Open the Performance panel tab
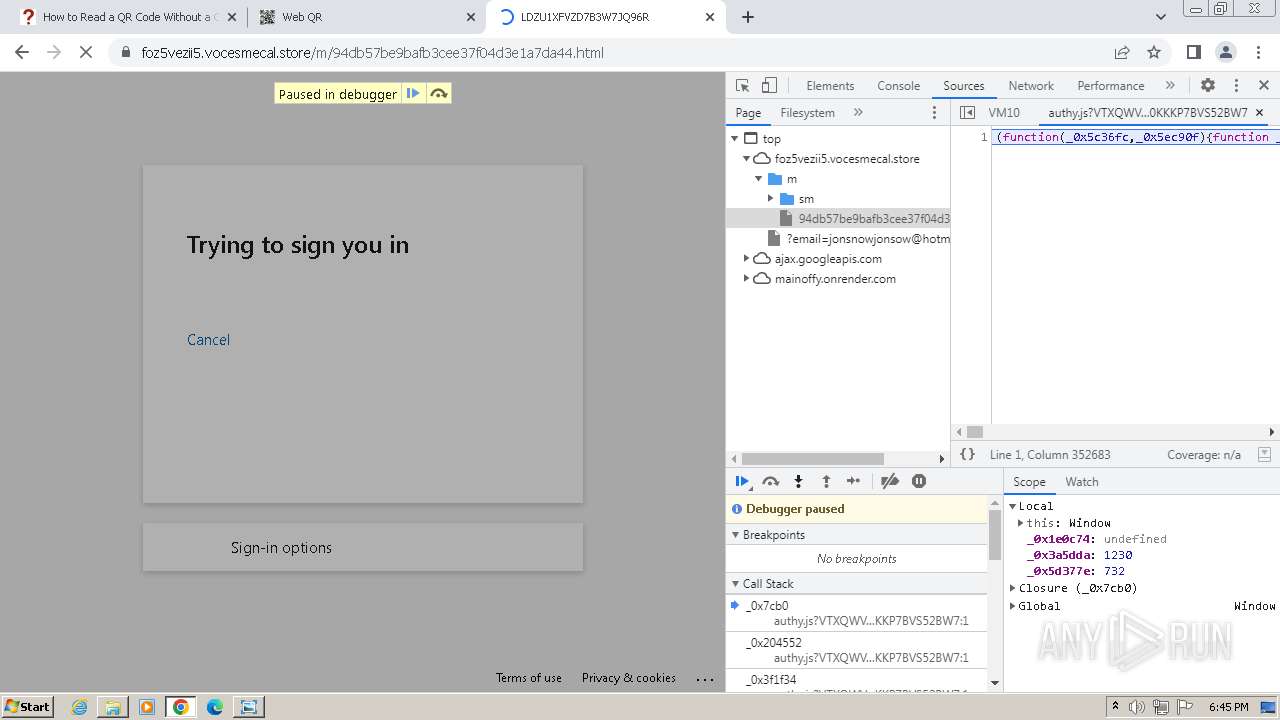Viewport: 1280px width, 720px height. [1110, 86]
